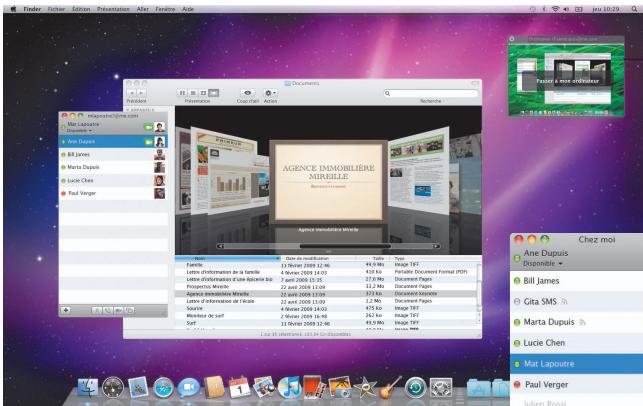Open iPhoto from the Dock

pyautogui.click(x=340, y=388)
